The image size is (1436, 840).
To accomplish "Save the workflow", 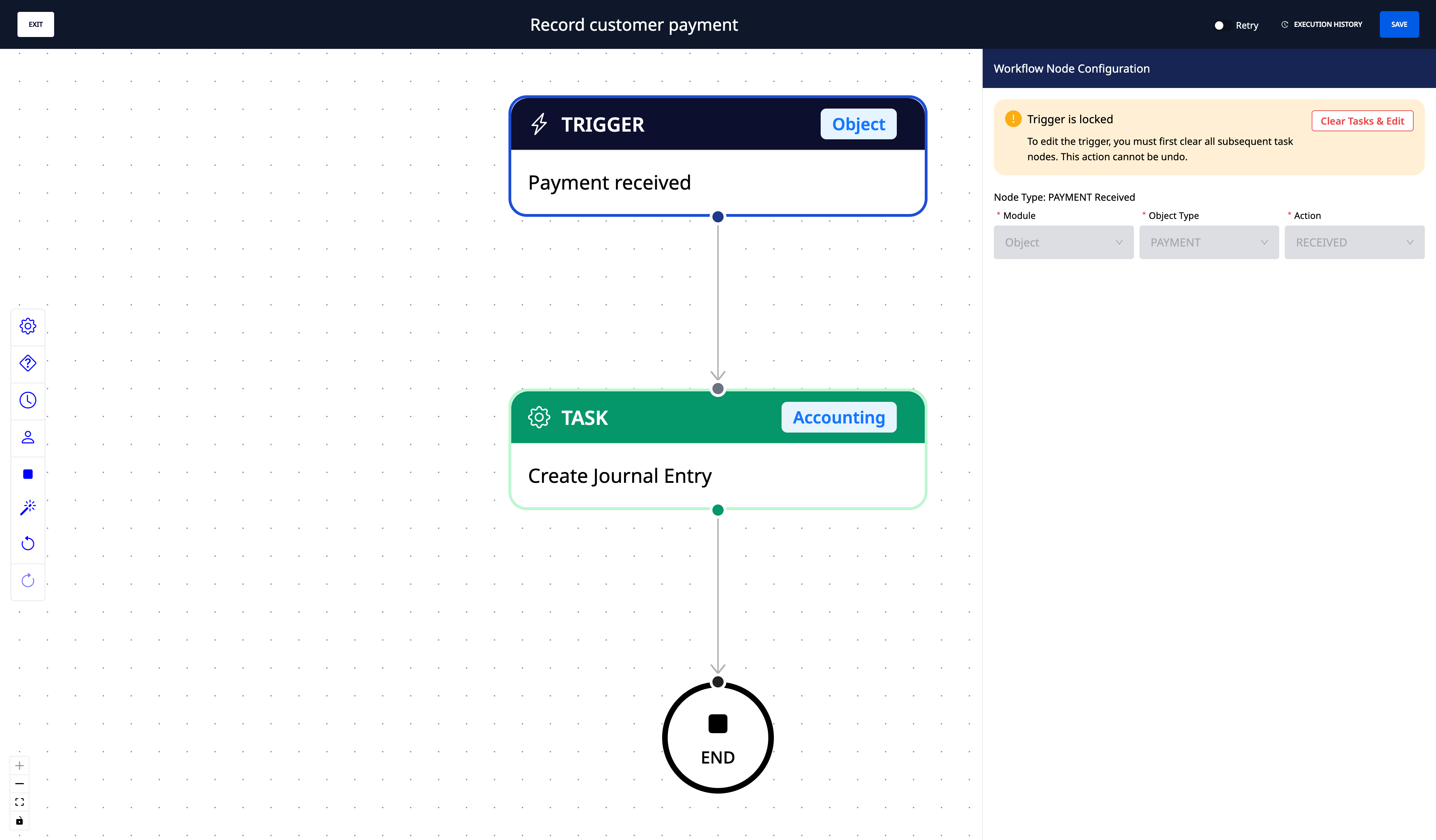I will [x=1399, y=24].
